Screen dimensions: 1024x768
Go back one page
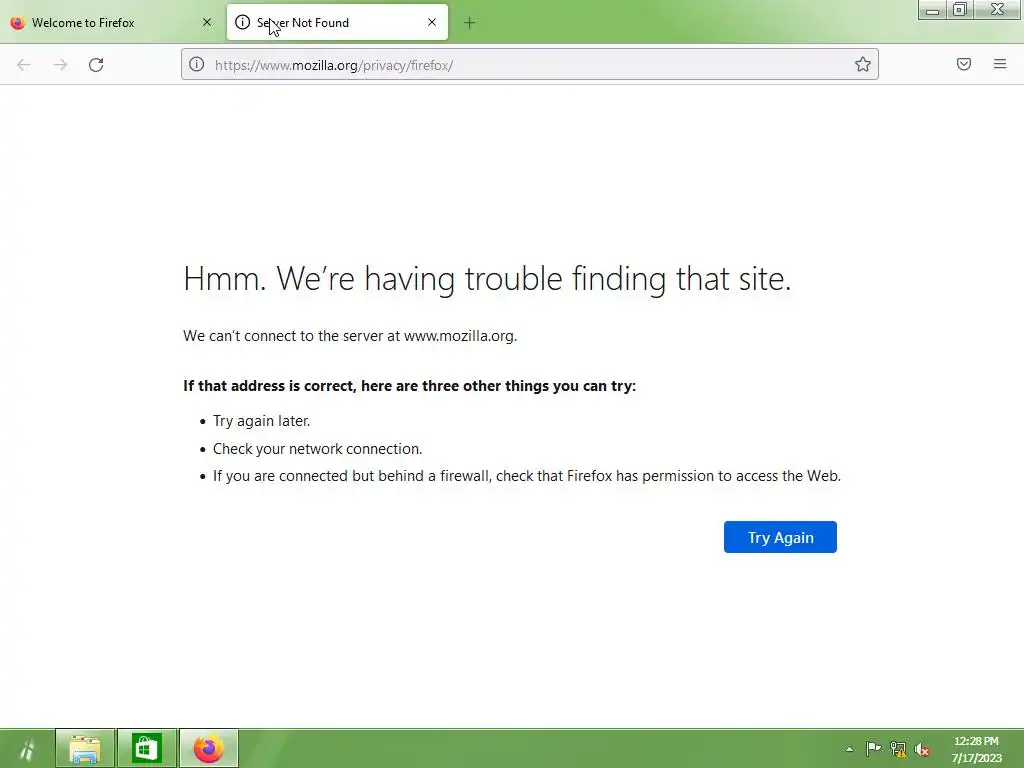(x=24, y=65)
